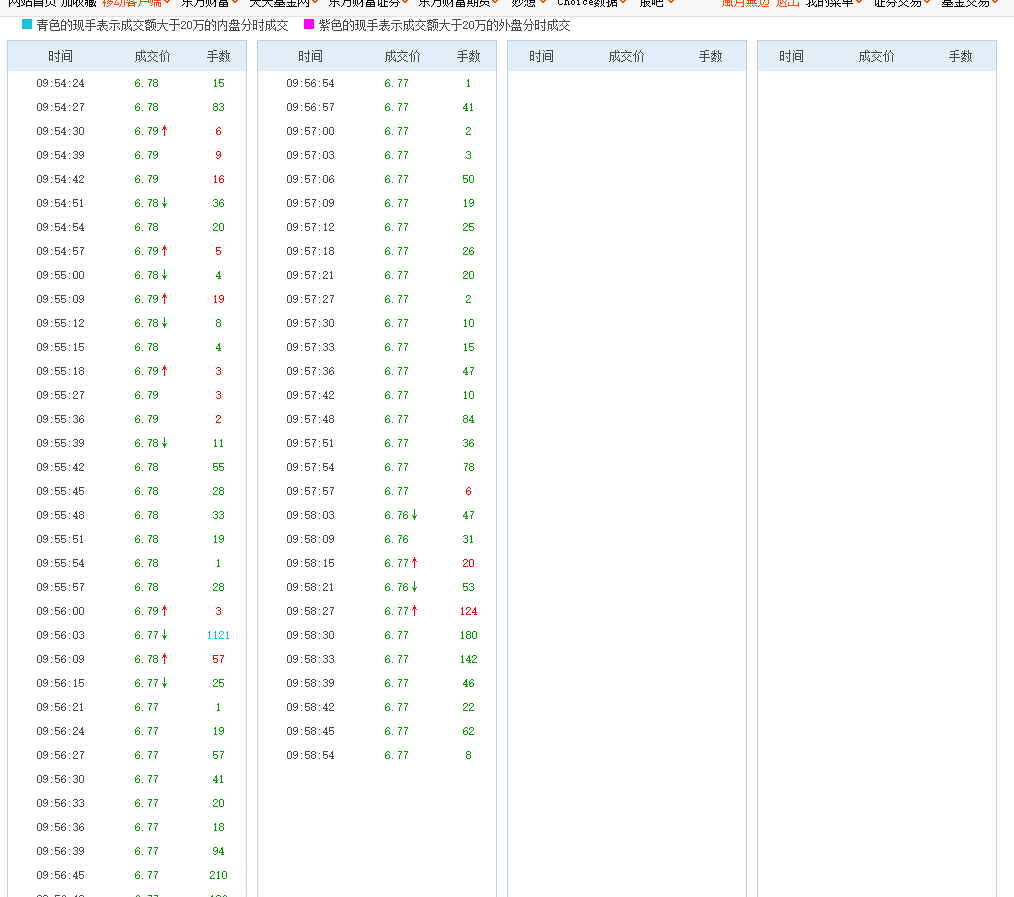Open the 证券交易 dropdown

point(902,3)
